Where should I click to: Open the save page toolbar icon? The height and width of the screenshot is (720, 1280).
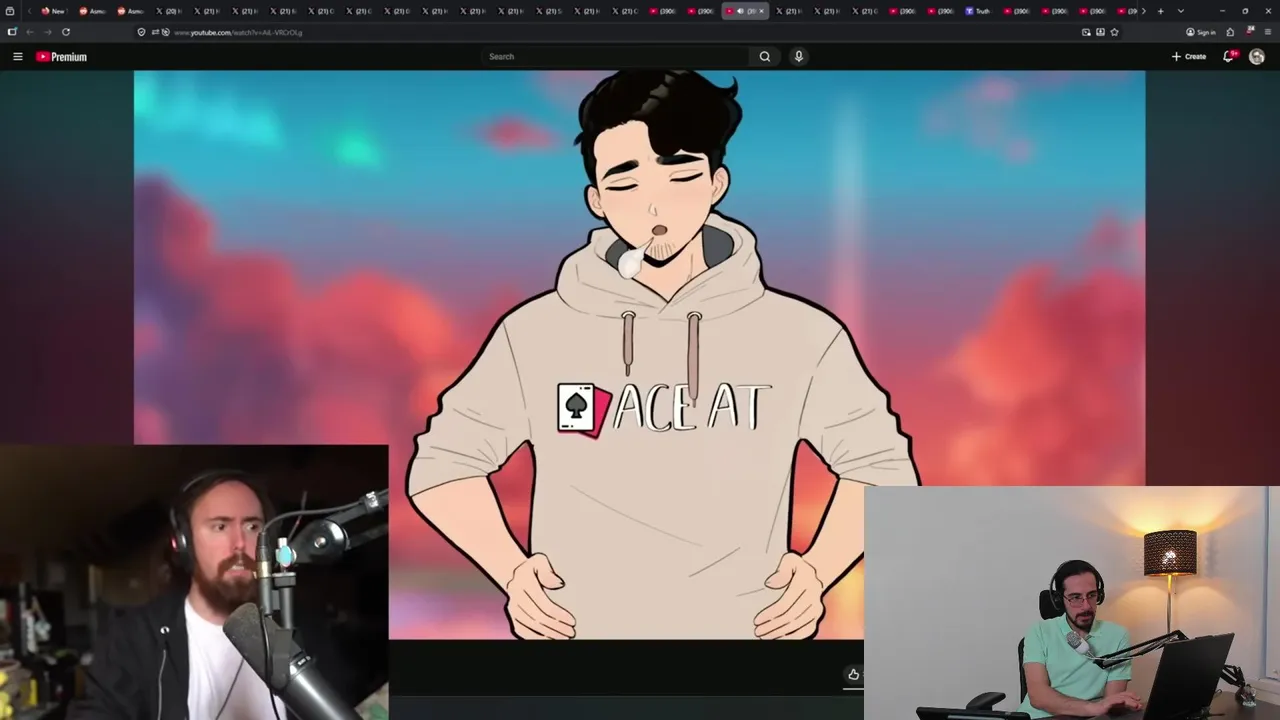tap(1100, 32)
